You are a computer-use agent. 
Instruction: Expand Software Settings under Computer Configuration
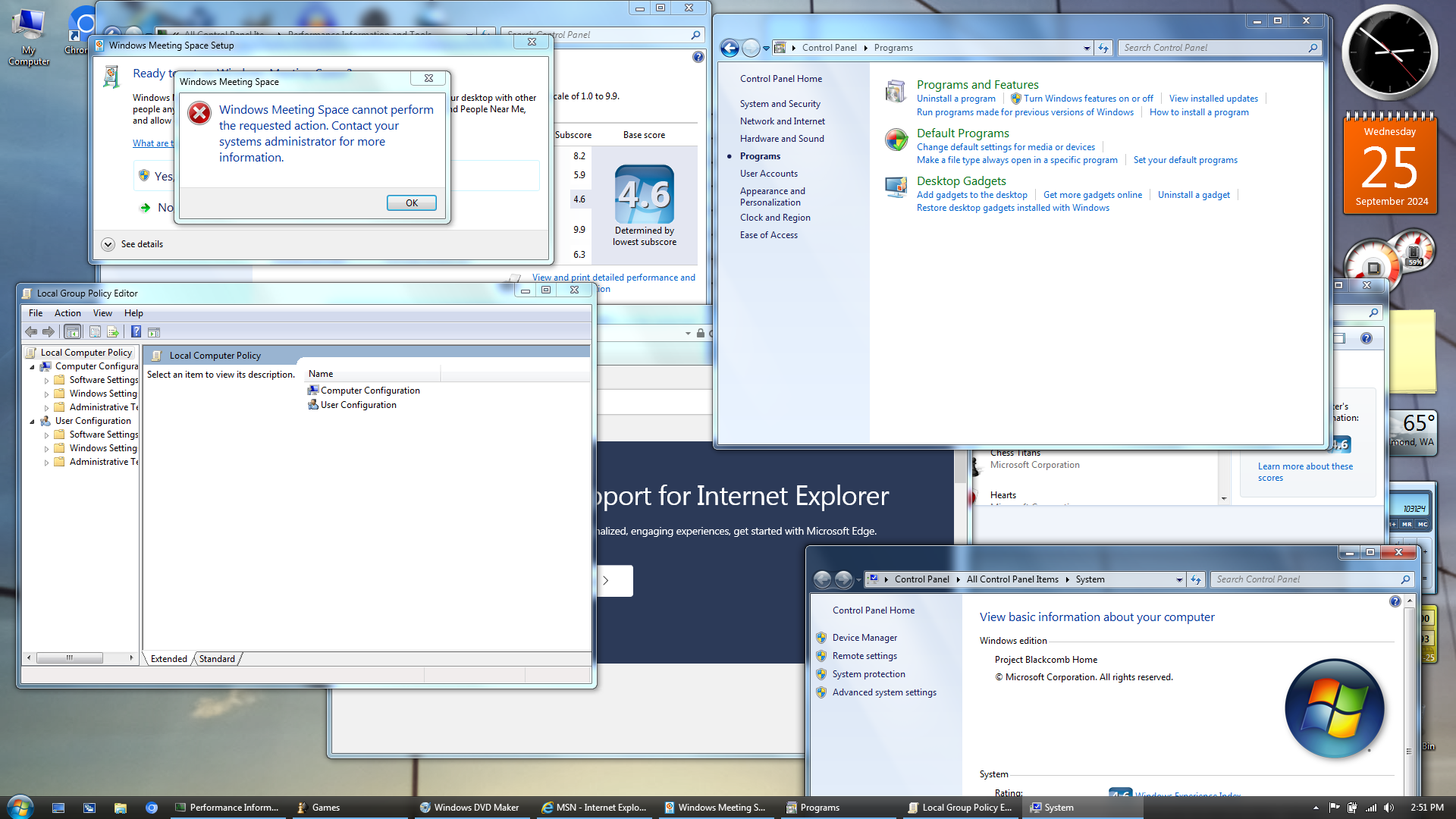[x=46, y=381]
